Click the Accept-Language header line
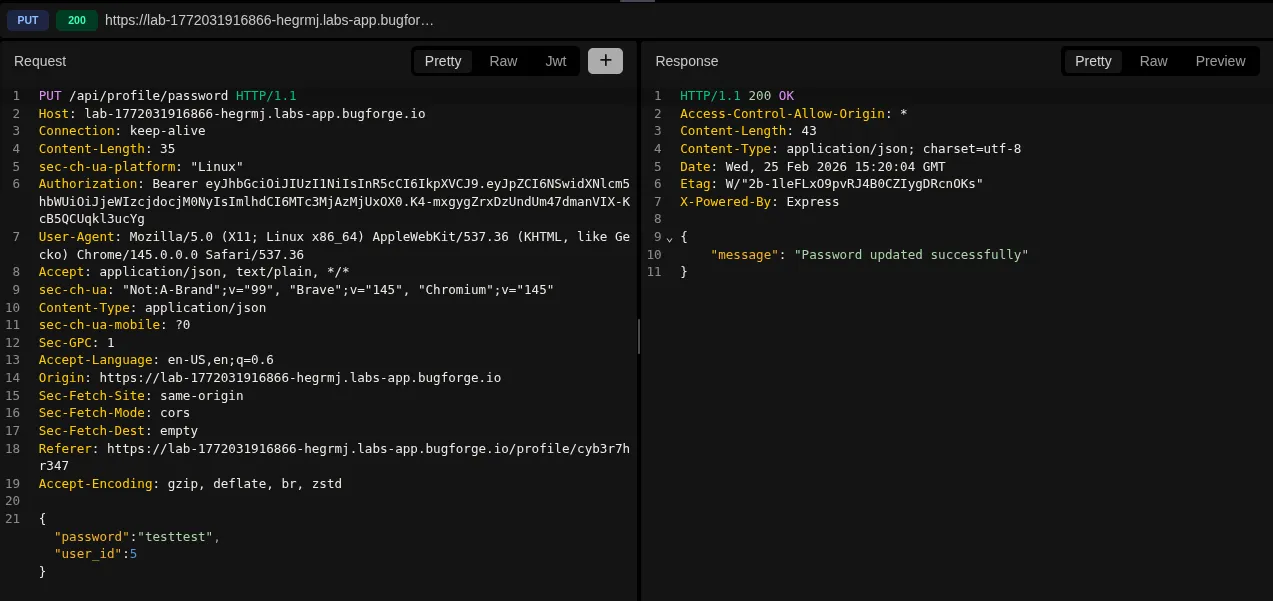 point(156,360)
